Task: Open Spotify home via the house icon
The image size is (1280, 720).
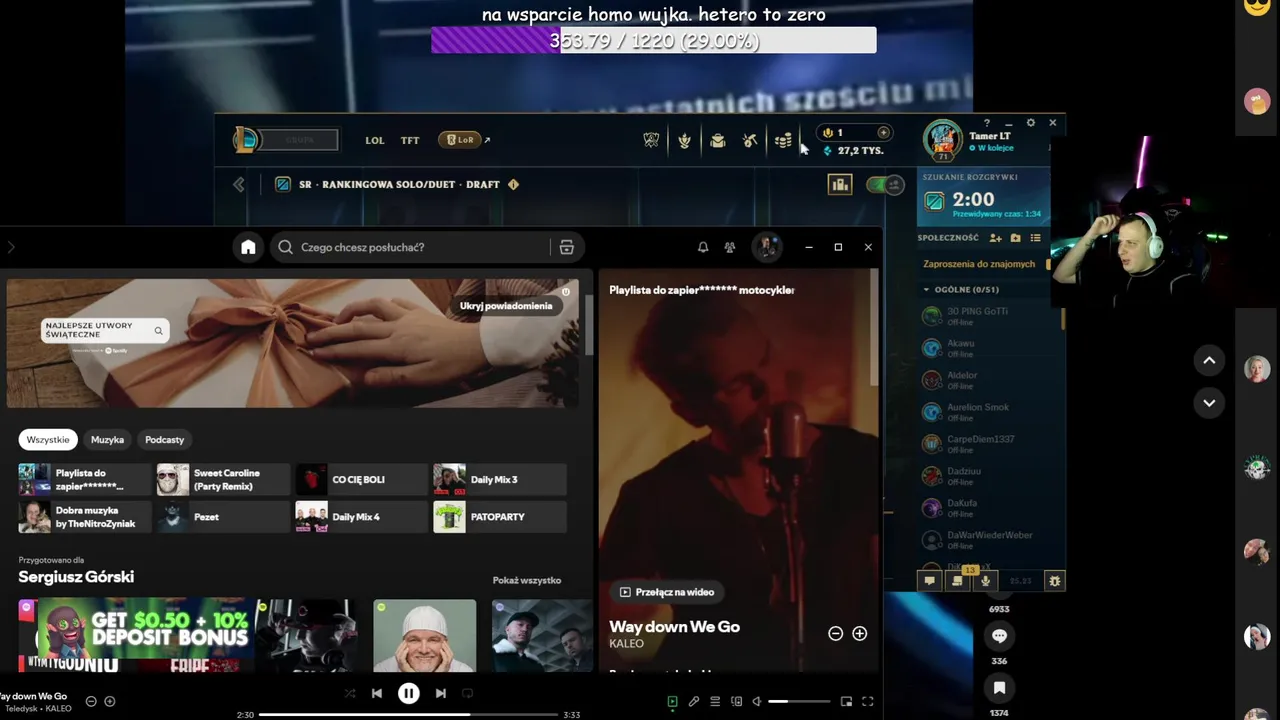Action: [248, 247]
